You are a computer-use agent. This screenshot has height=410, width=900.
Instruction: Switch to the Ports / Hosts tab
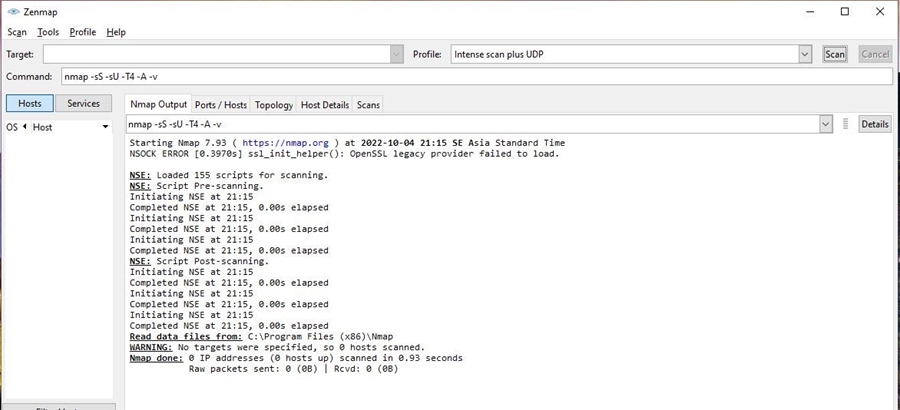coord(221,105)
